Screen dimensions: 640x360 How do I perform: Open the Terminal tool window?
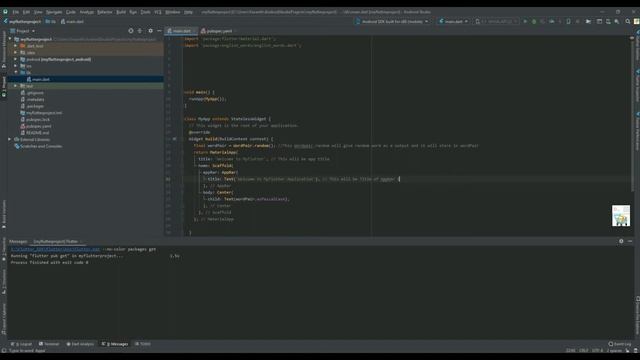pyautogui.click(x=49, y=344)
